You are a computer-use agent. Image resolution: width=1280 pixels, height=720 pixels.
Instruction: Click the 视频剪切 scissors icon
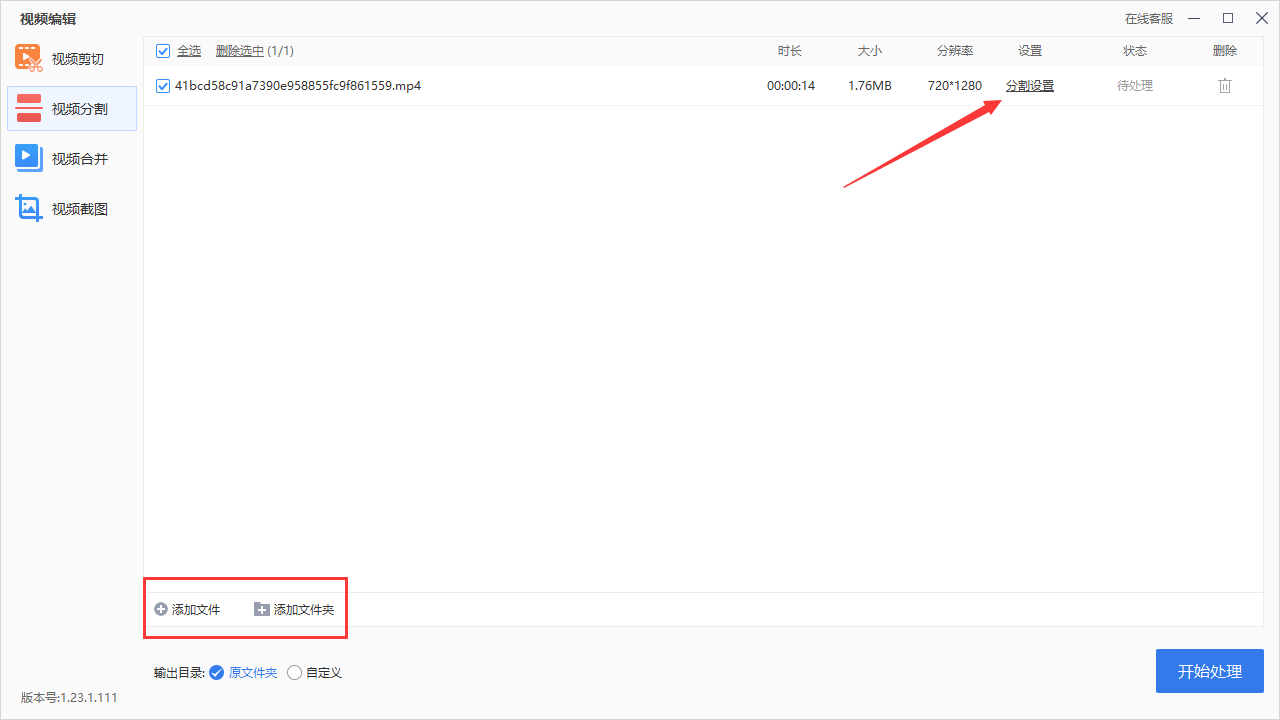point(29,58)
